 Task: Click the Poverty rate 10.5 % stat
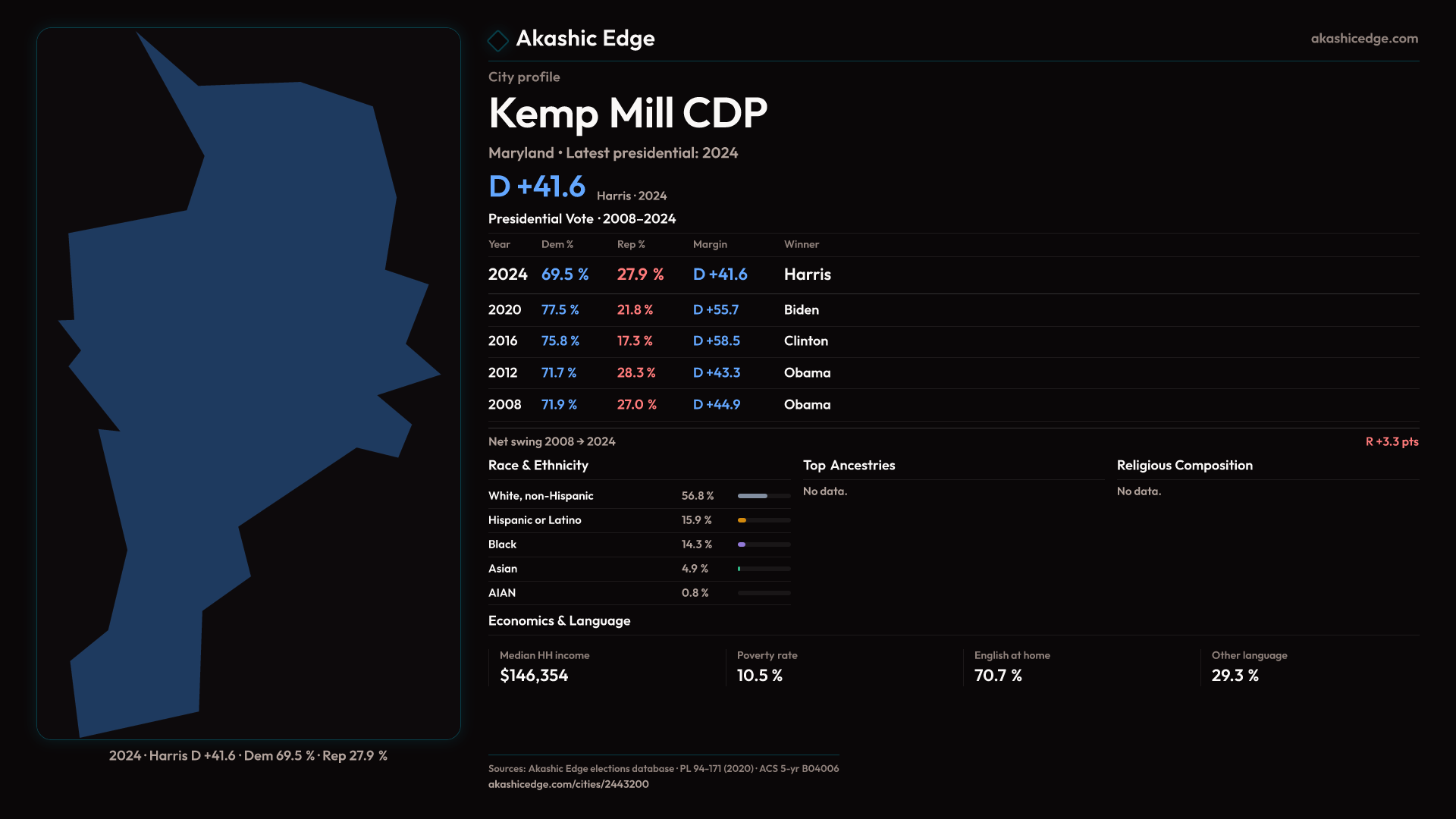[x=759, y=676]
